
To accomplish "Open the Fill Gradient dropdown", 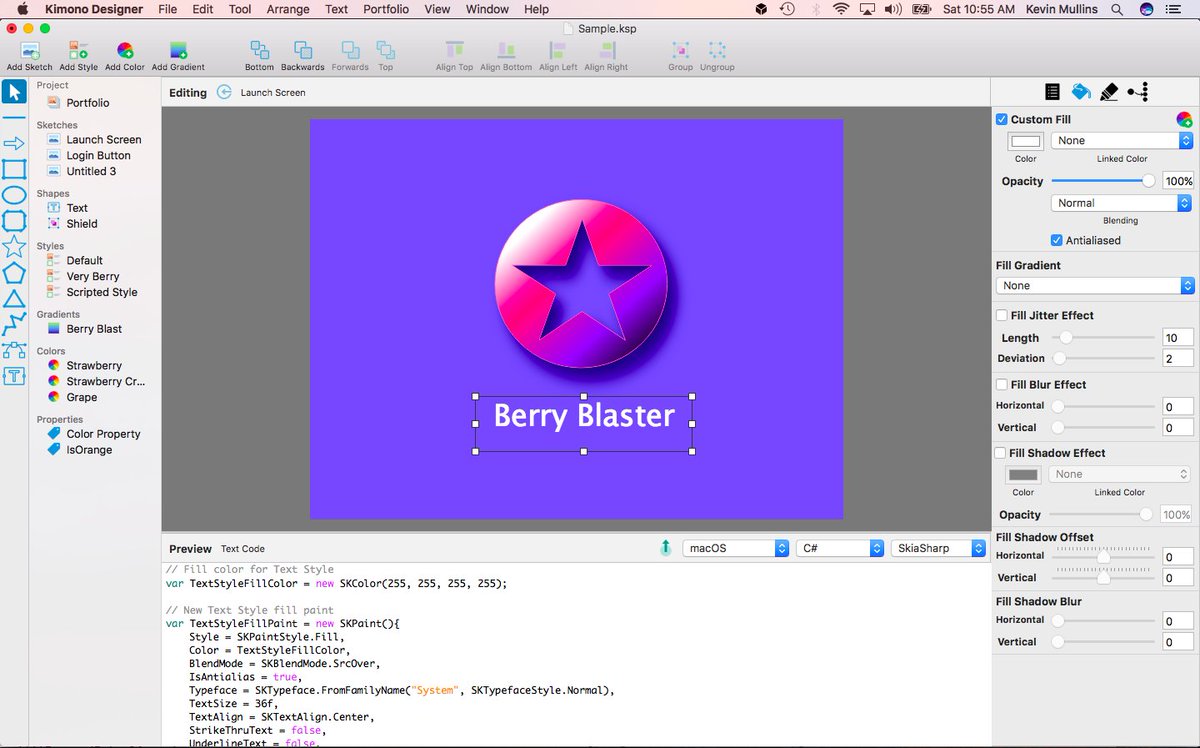I will point(1093,285).
